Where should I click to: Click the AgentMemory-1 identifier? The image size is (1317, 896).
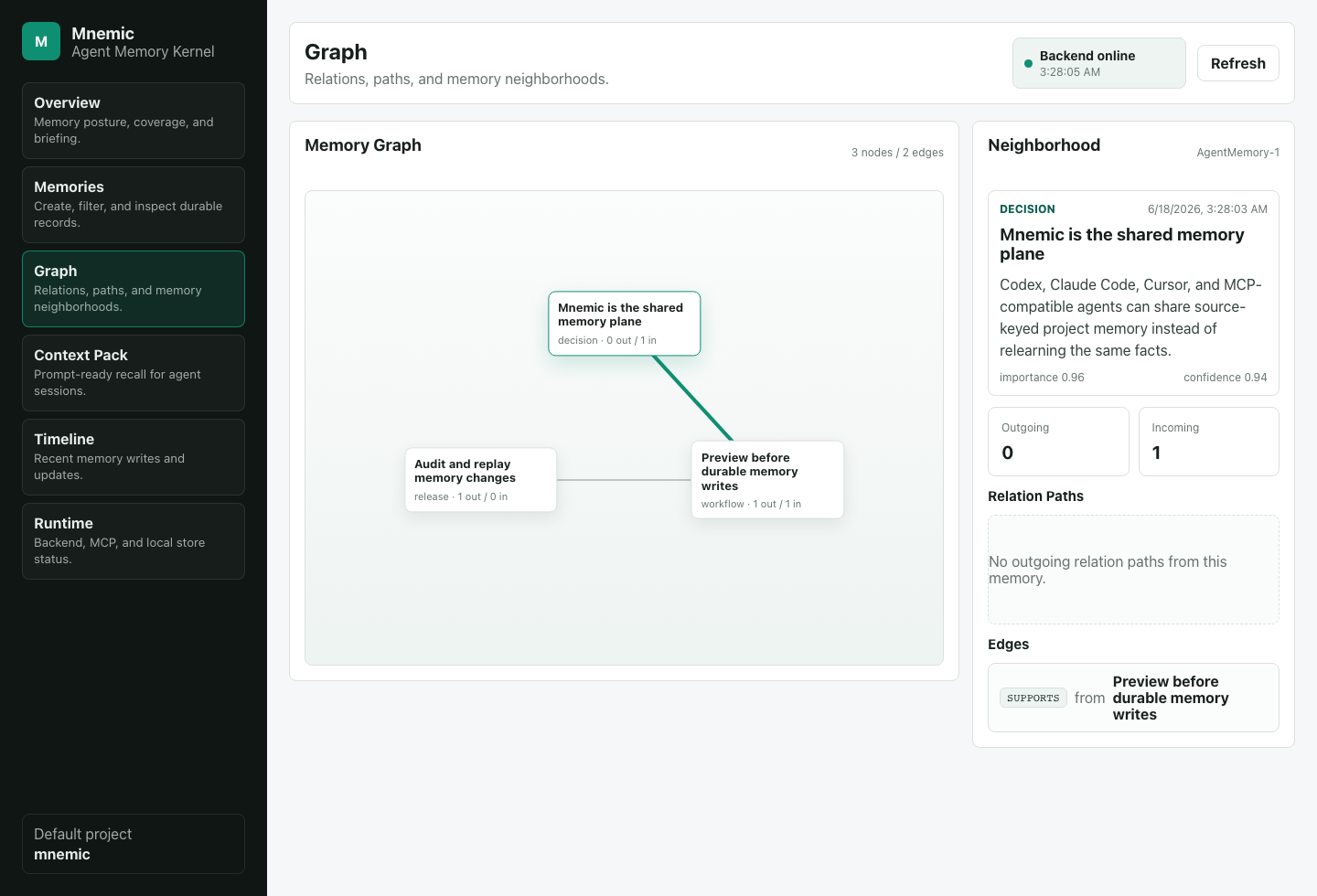[x=1238, y=153]
